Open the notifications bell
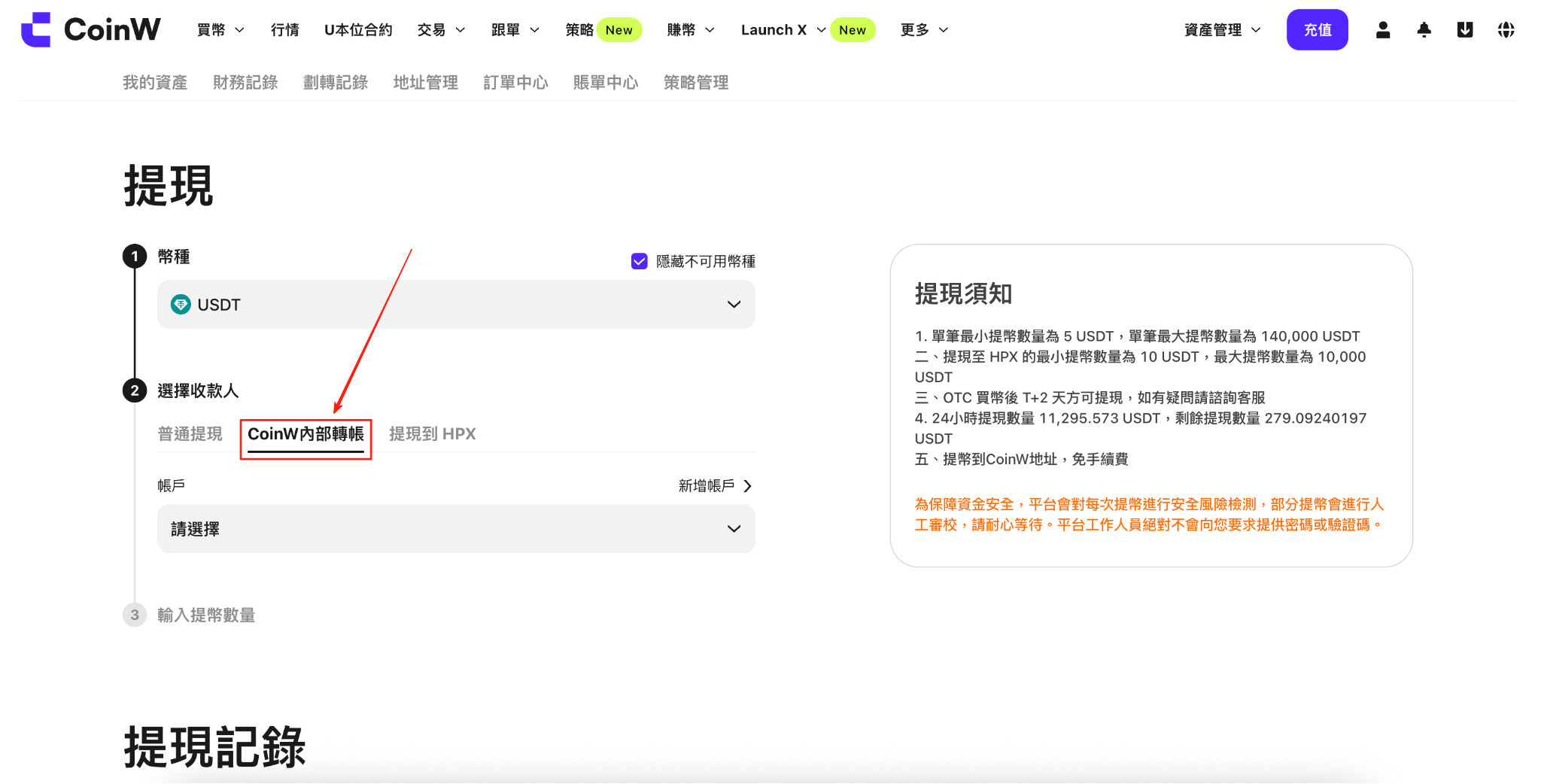Image resolution: width=1541 pixels, height=784 pixels. point(1424,30)
